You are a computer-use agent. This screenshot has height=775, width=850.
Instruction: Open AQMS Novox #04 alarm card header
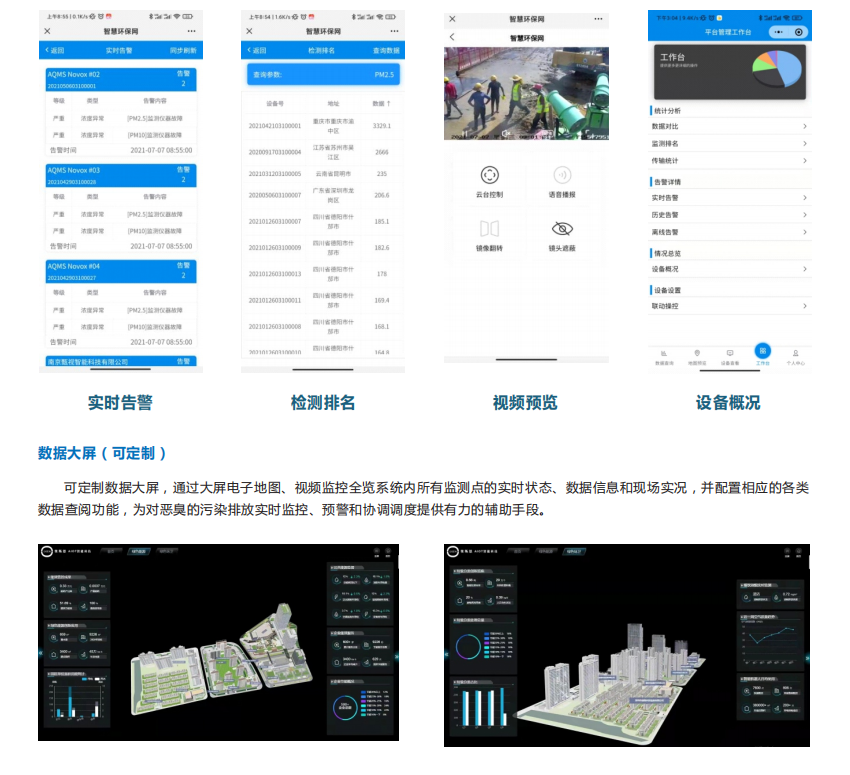(x=121, y=271)
